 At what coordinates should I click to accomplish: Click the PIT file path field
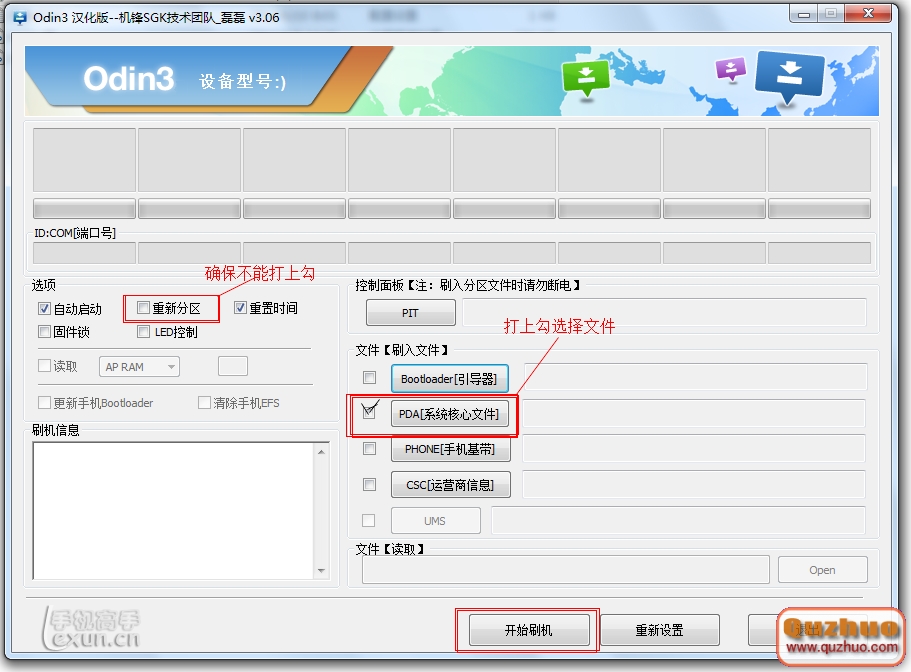pos(664,312)
